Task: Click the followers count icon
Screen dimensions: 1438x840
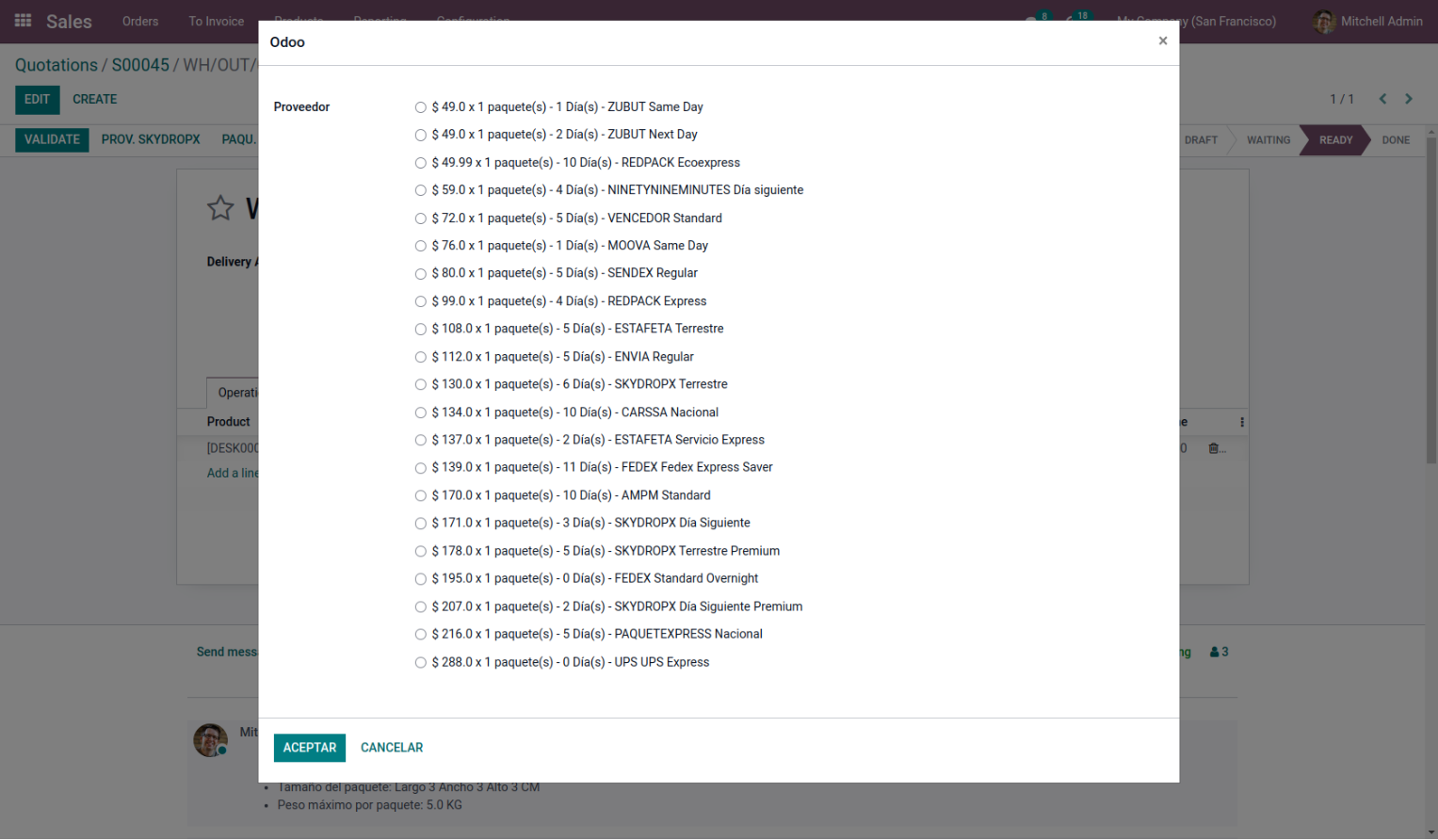Action: (x=1219, y=652)
